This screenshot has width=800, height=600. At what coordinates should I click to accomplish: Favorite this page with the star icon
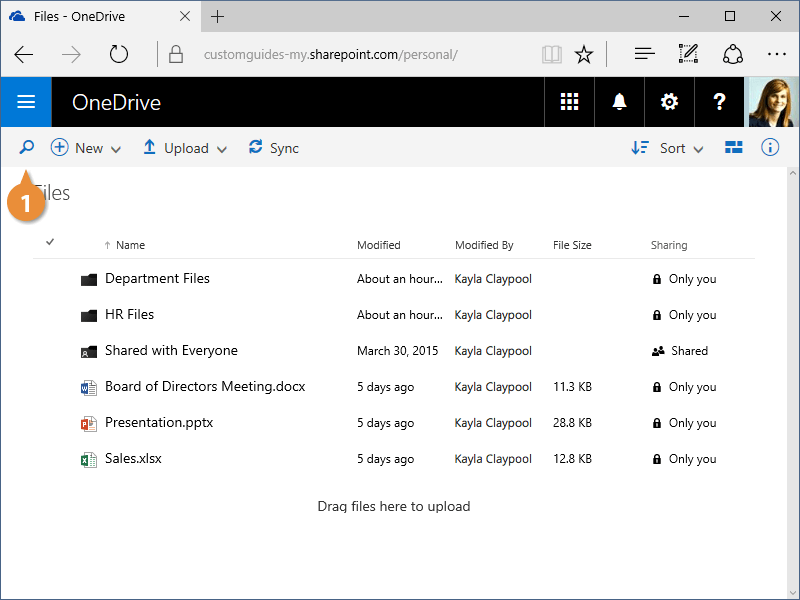(584, 54)
